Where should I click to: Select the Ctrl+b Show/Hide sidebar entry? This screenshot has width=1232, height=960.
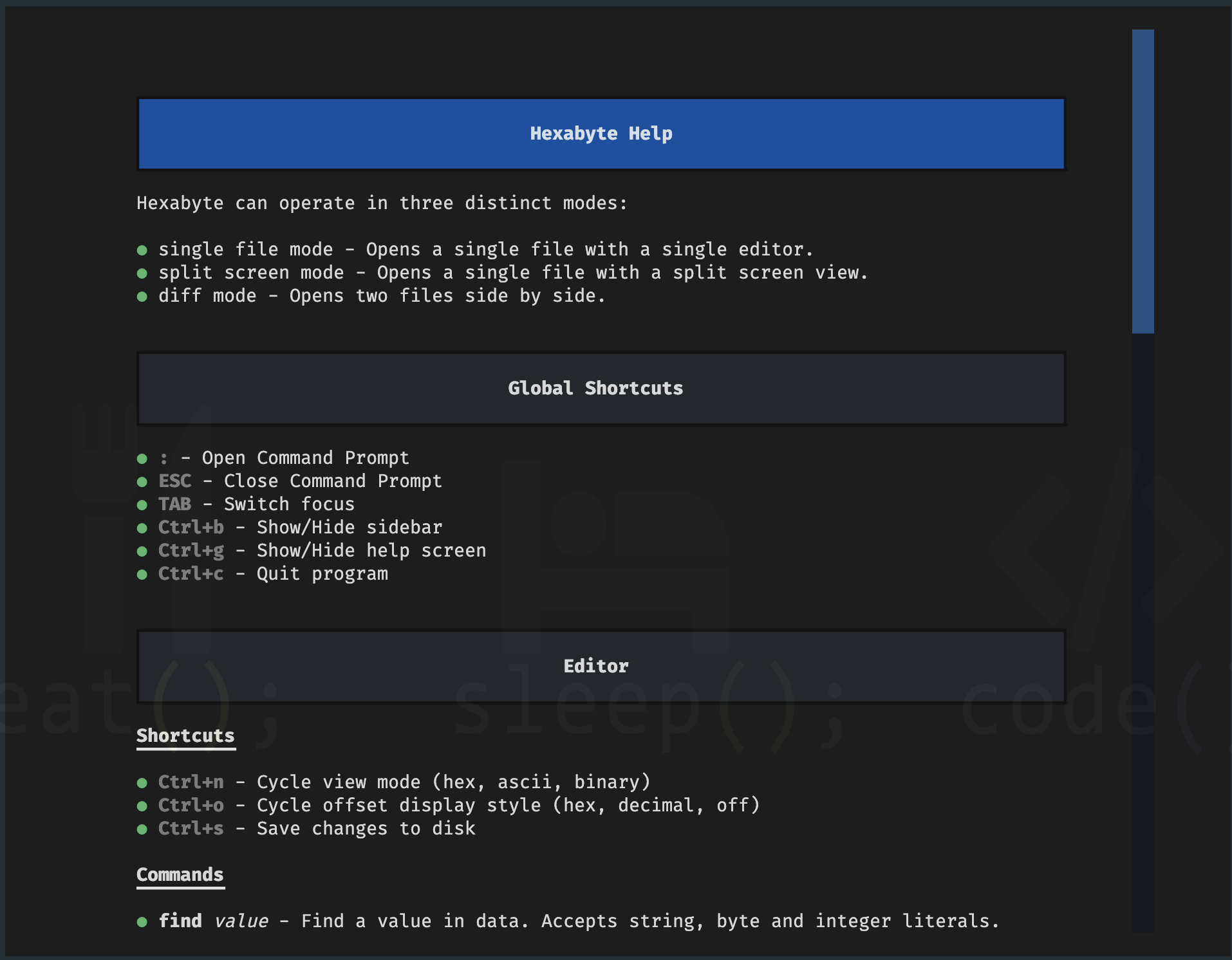tap(300, 528)
